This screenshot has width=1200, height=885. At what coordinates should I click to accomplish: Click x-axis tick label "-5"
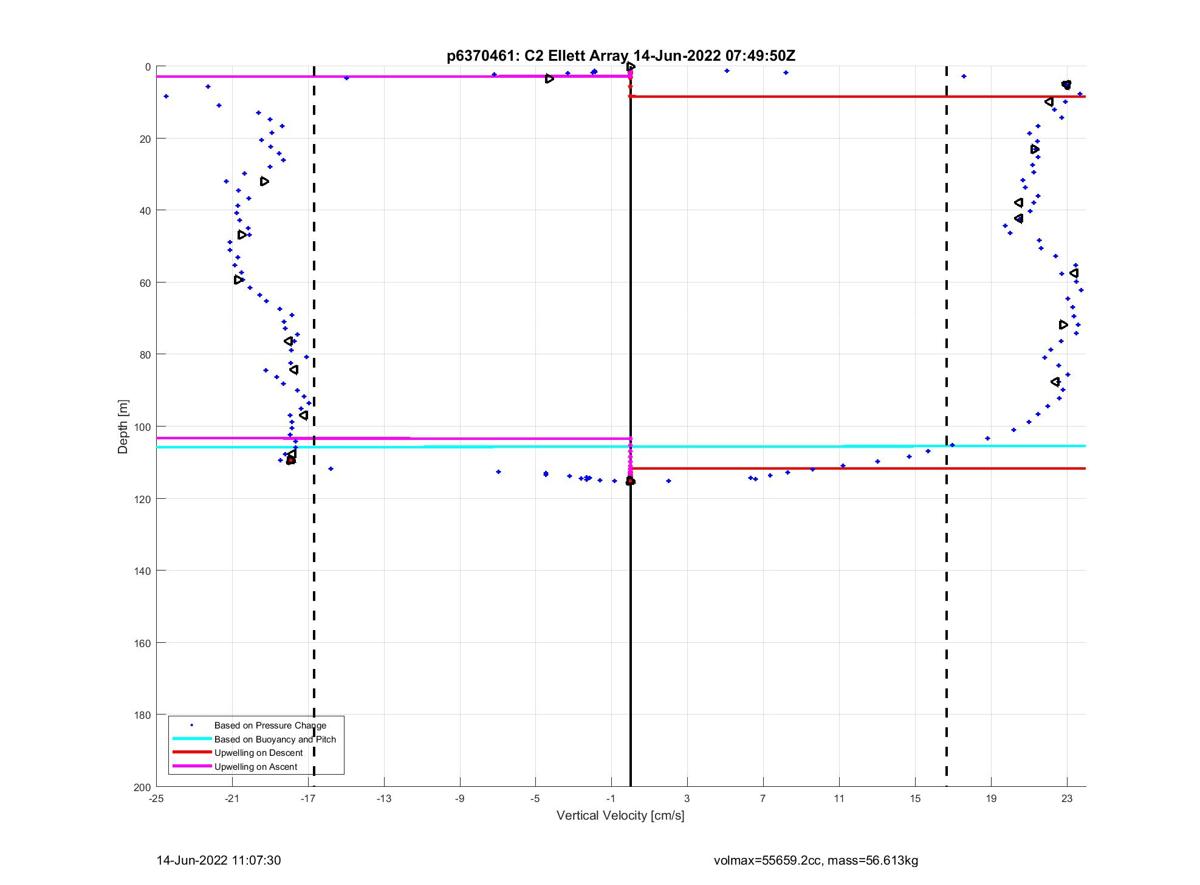click(x=535, y=799)
